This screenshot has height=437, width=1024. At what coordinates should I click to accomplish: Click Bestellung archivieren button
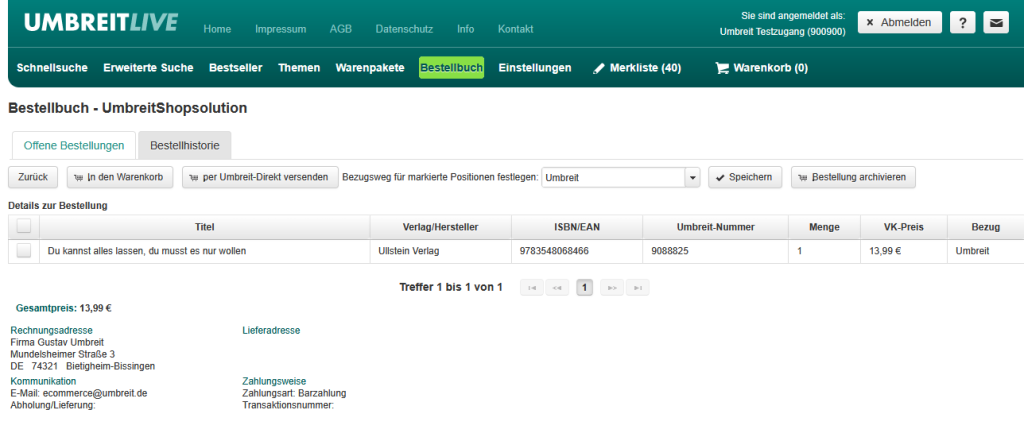[852, 178]
